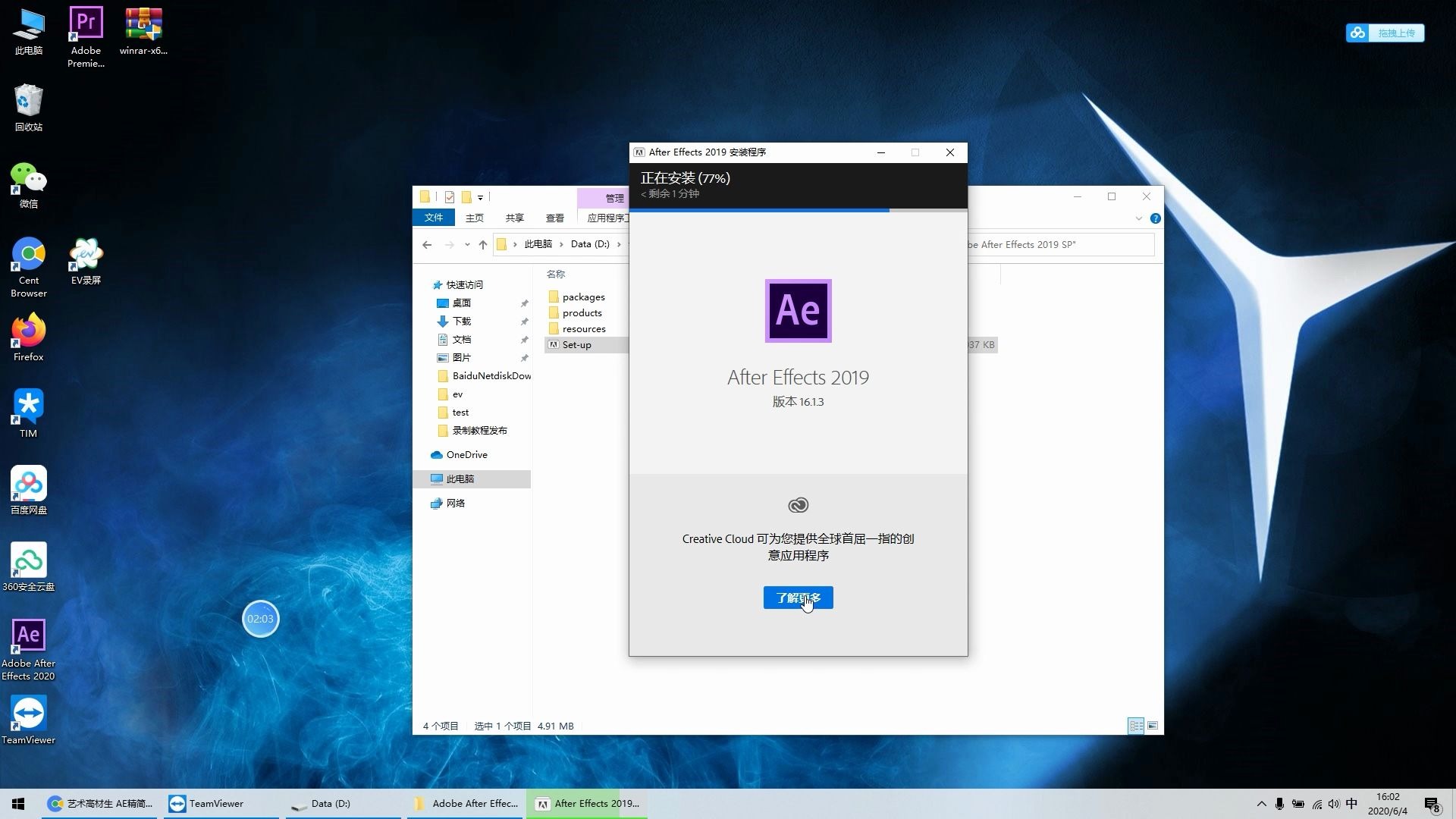Launch Adobe After Effects 2020 from desktop

(x=28, y=635)
